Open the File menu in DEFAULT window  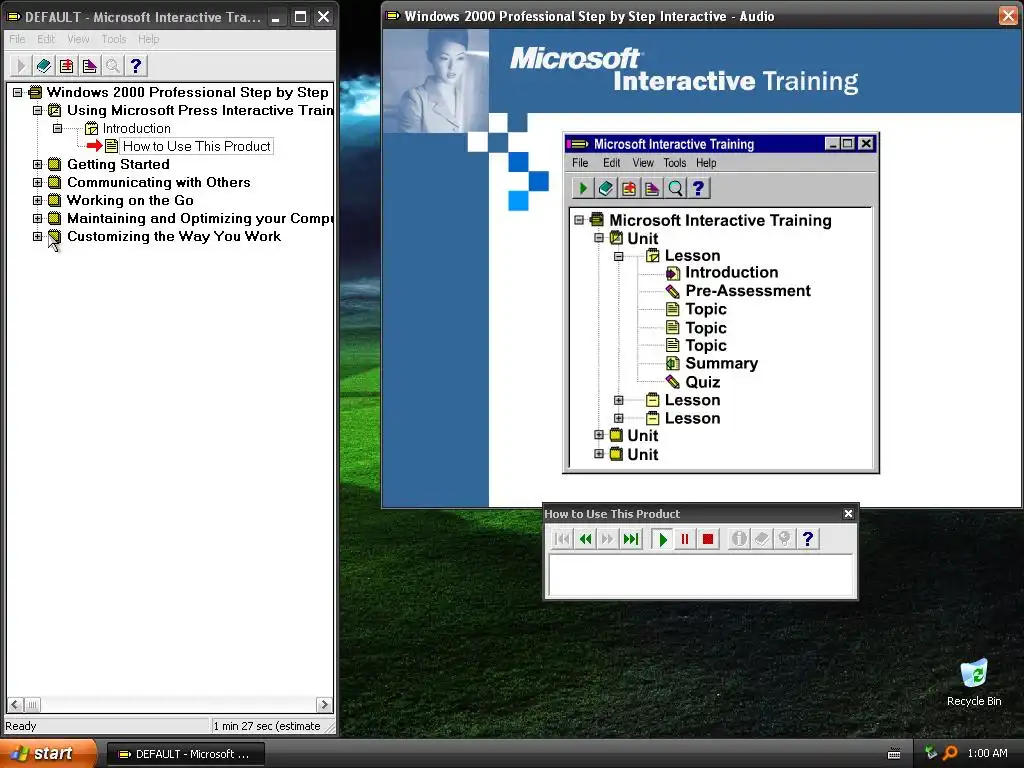17,39
